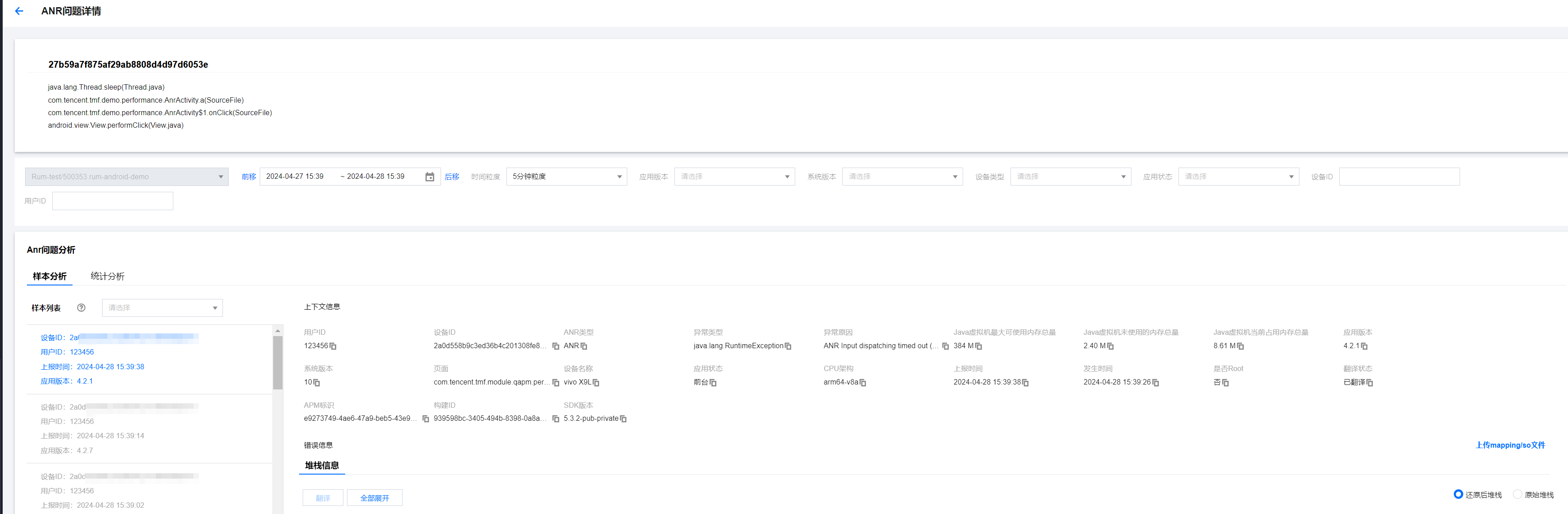Open the 5分钟粒度 time granularity dropdown
This screenshot has height=514, width=1568.
[566, 177]
